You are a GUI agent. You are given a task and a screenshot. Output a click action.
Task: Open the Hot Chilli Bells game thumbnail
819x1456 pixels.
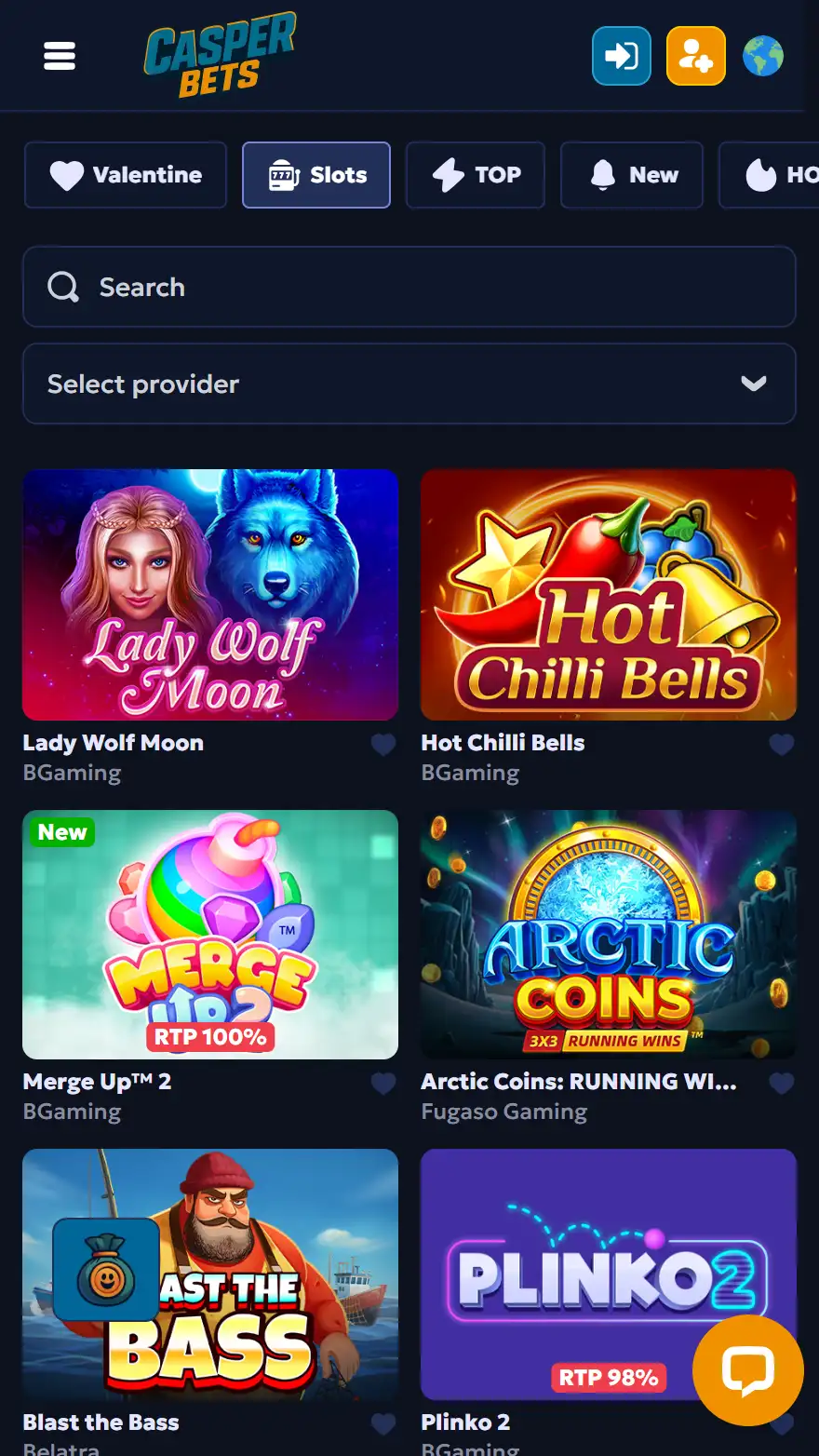click(x=609, y=595)
